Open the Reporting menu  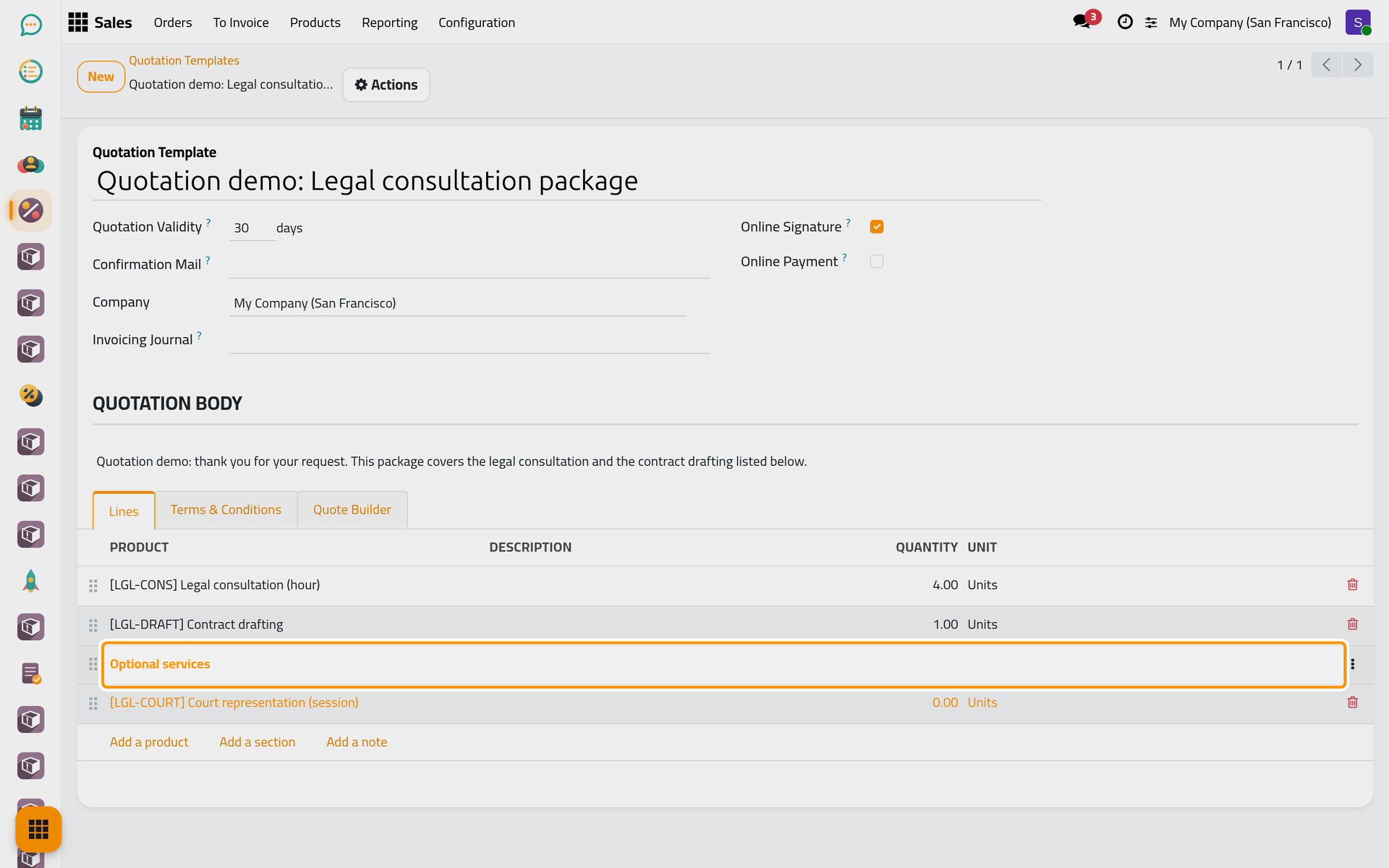coord(389,22)
